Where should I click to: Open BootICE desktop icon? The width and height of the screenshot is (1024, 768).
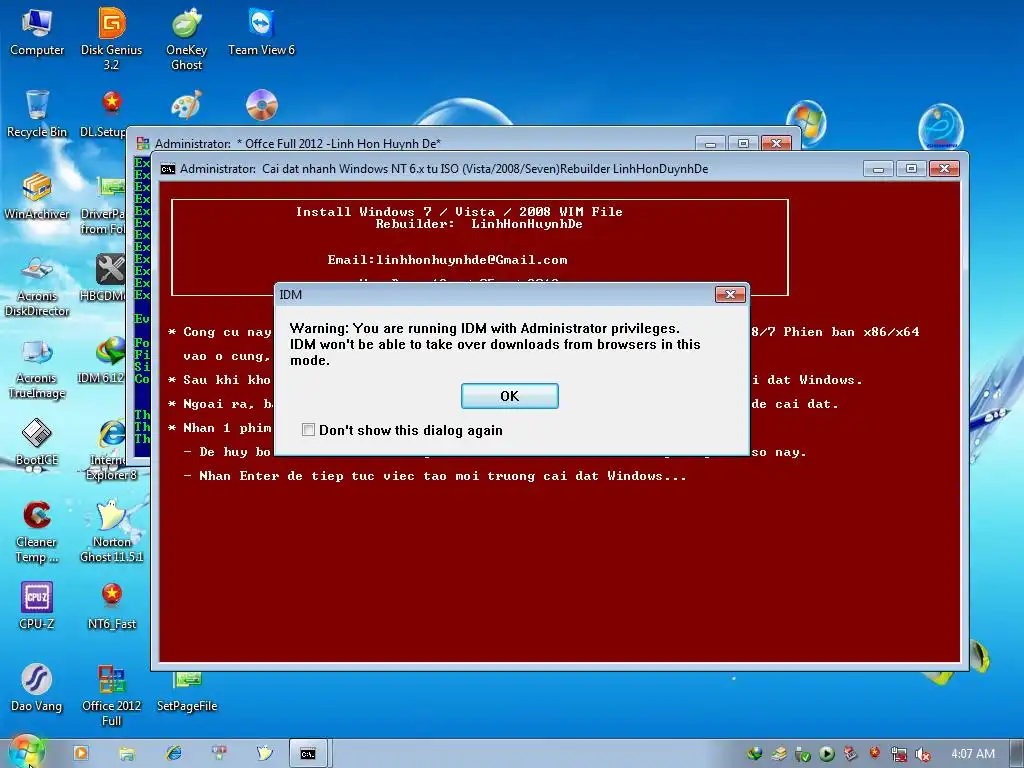click(x=37, y=443)
